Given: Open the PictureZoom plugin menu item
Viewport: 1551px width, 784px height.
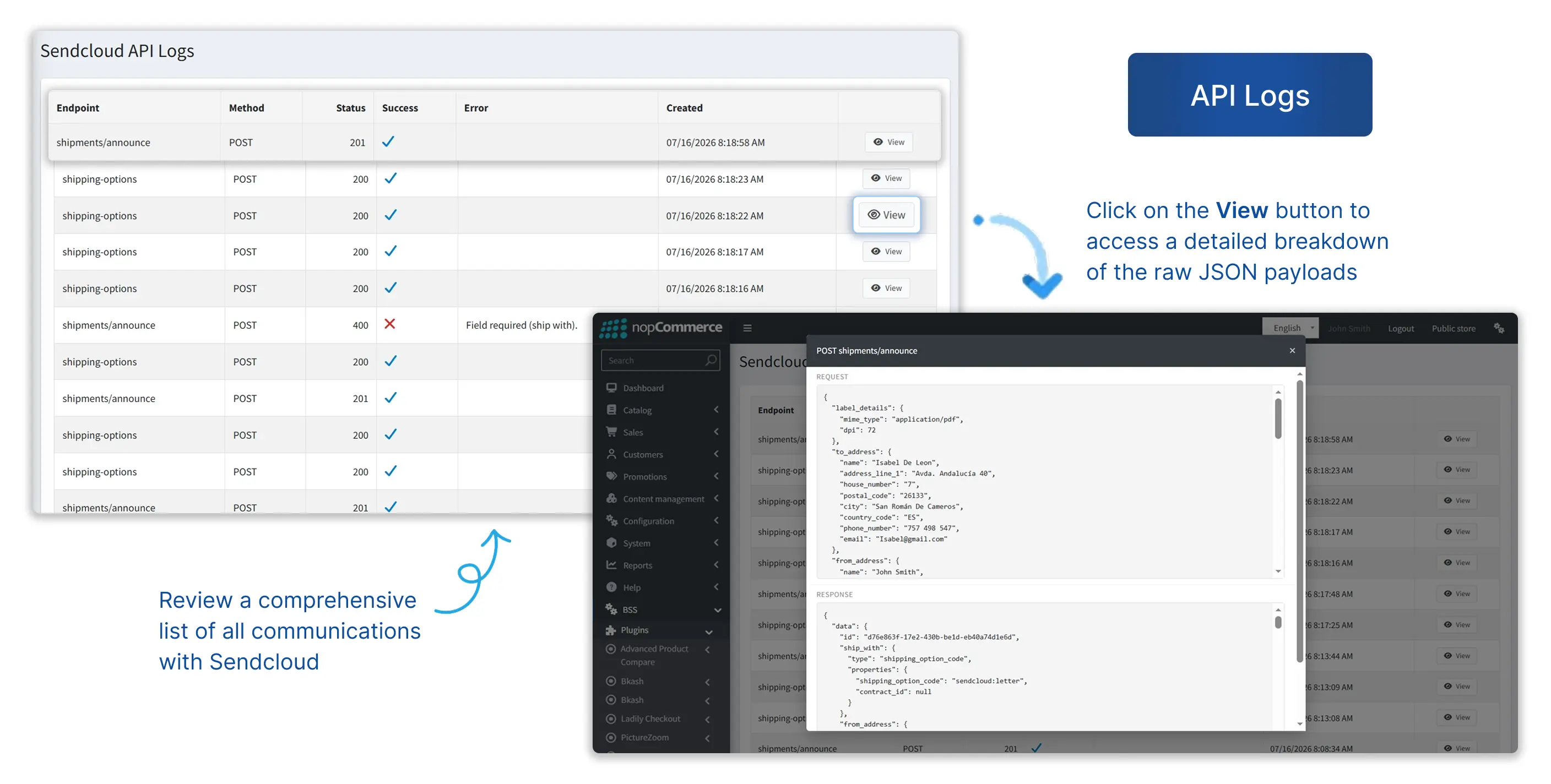Looking at the screenshot, I should 644,737.
